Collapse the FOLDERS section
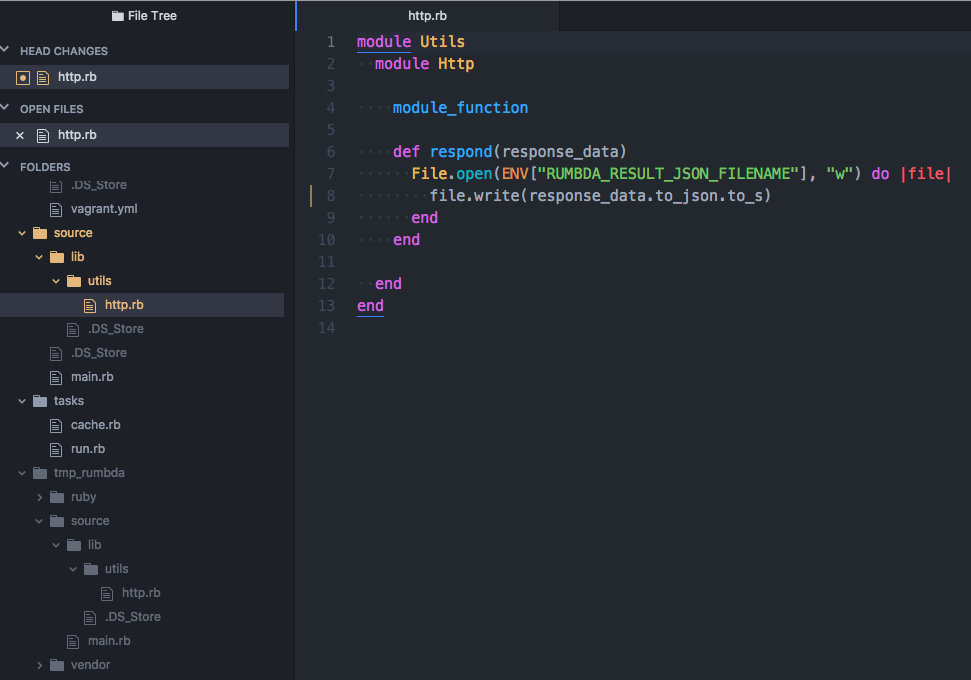This screenshot has width=971, height=680. click(5, 165)
